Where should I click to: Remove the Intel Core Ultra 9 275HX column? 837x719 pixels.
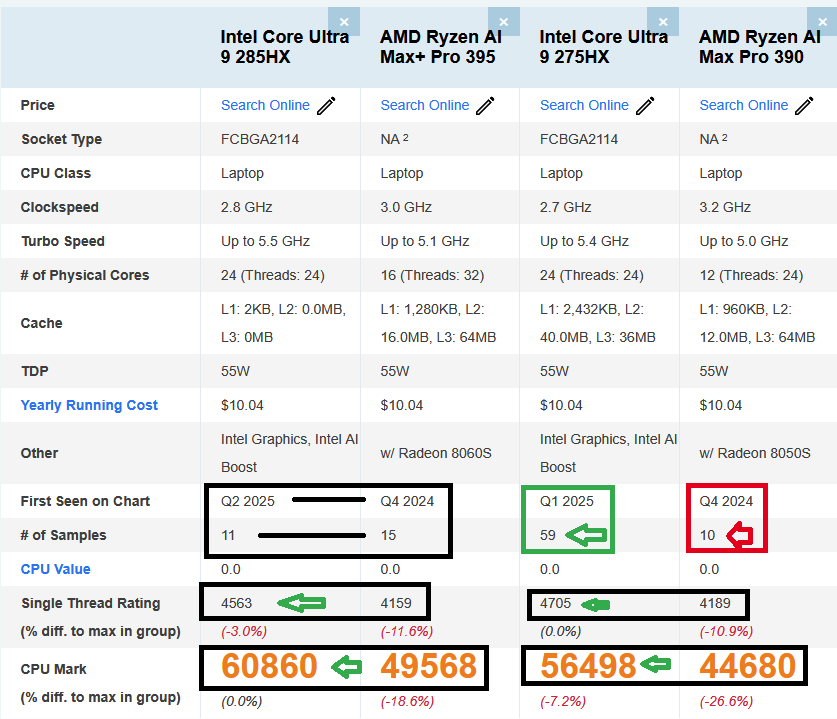point(663,22)
